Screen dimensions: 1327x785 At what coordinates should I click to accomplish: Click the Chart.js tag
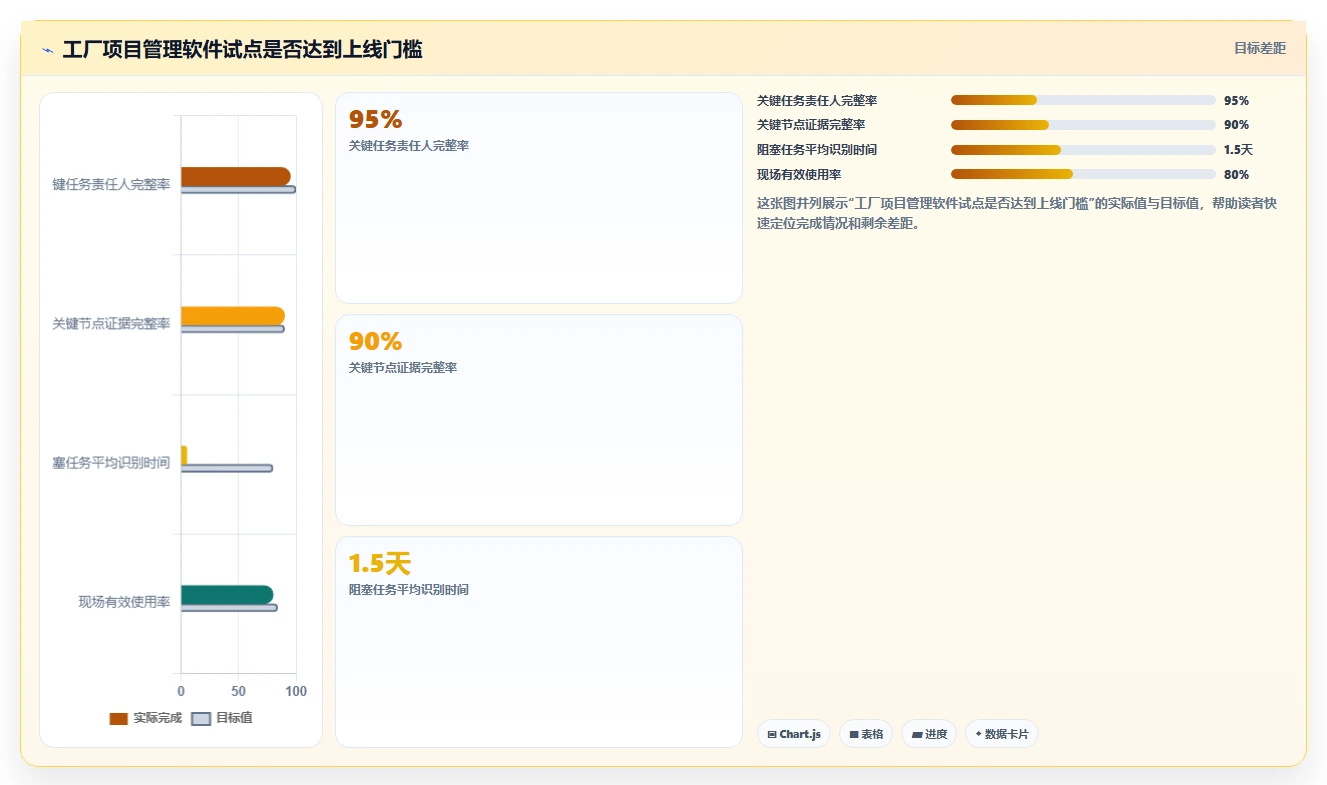point(794,734)
